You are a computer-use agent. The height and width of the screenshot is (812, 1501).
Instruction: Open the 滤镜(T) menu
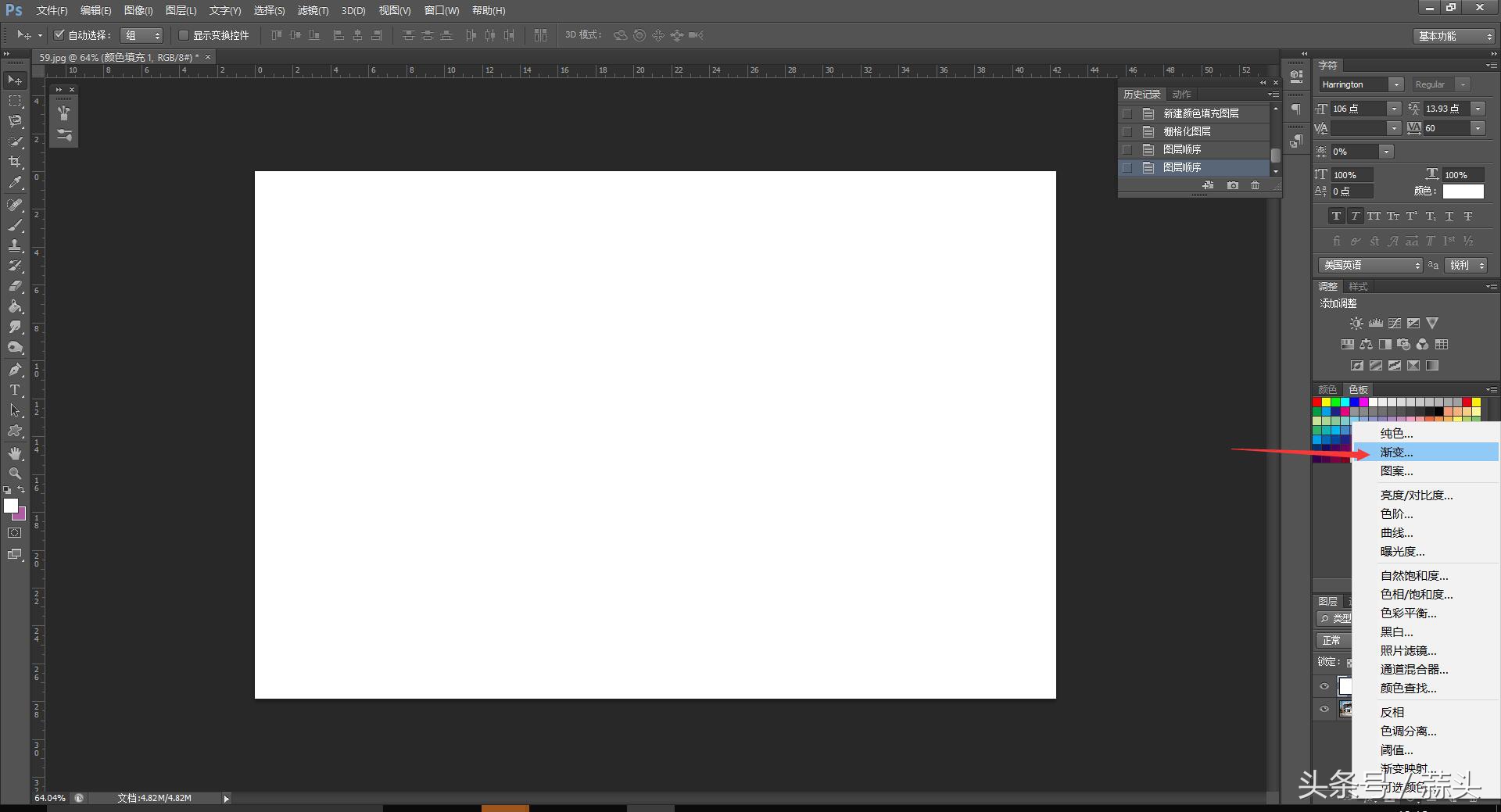point(312,10)
